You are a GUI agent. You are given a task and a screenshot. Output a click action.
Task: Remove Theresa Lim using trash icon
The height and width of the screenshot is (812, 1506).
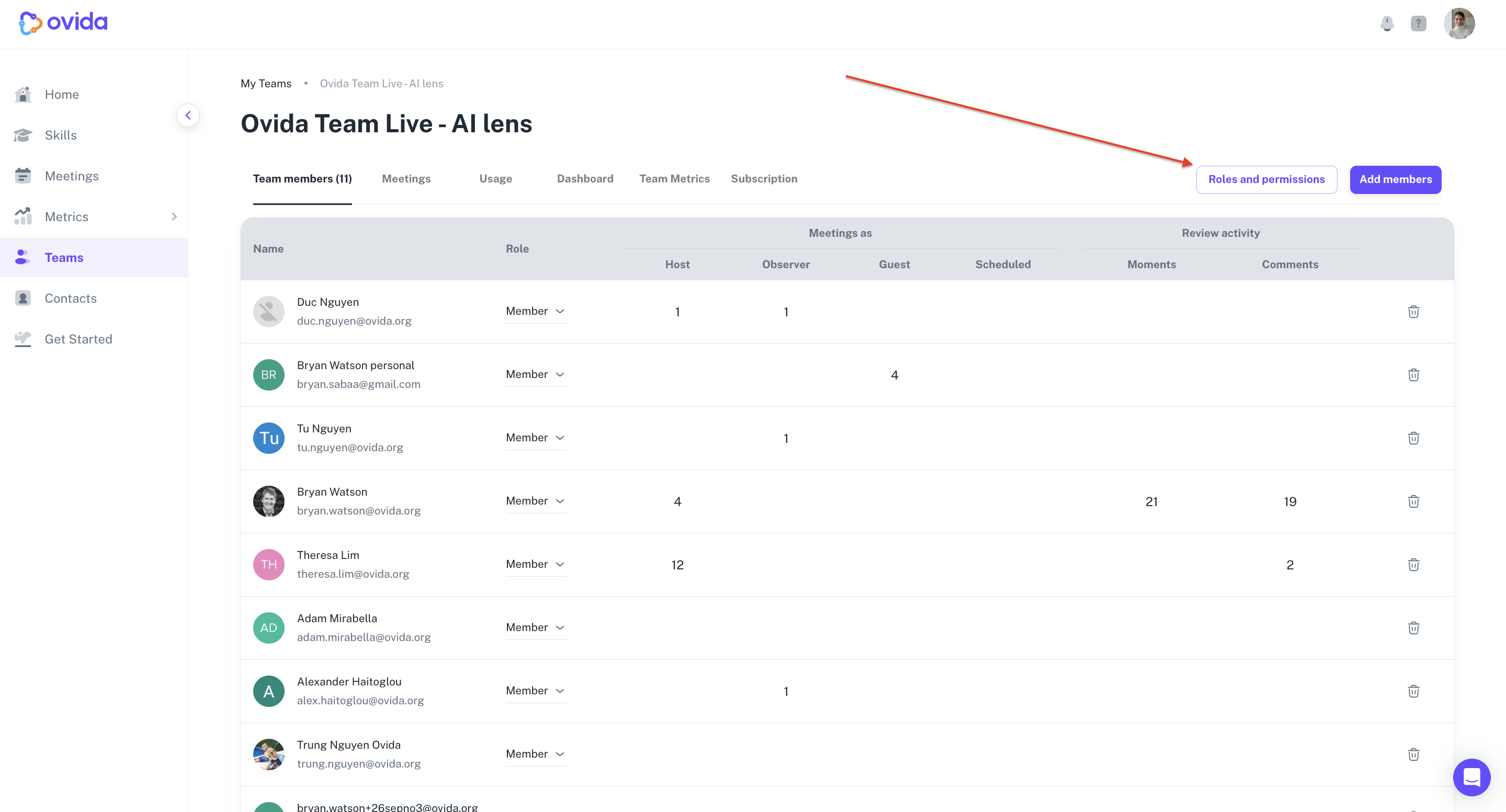coord(1413,564)
